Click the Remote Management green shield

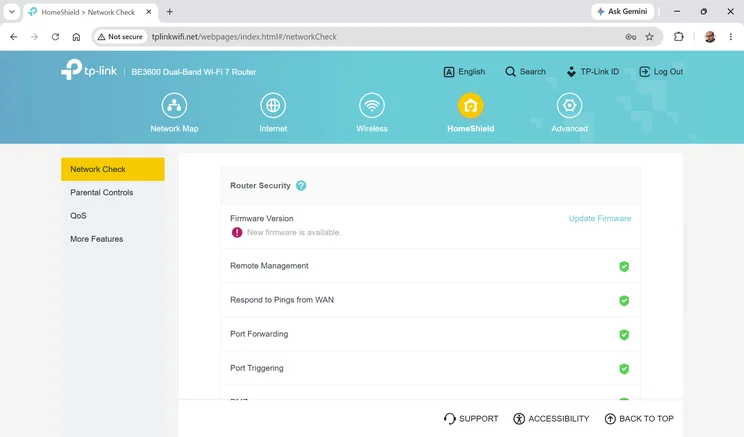tap(624, 267)
